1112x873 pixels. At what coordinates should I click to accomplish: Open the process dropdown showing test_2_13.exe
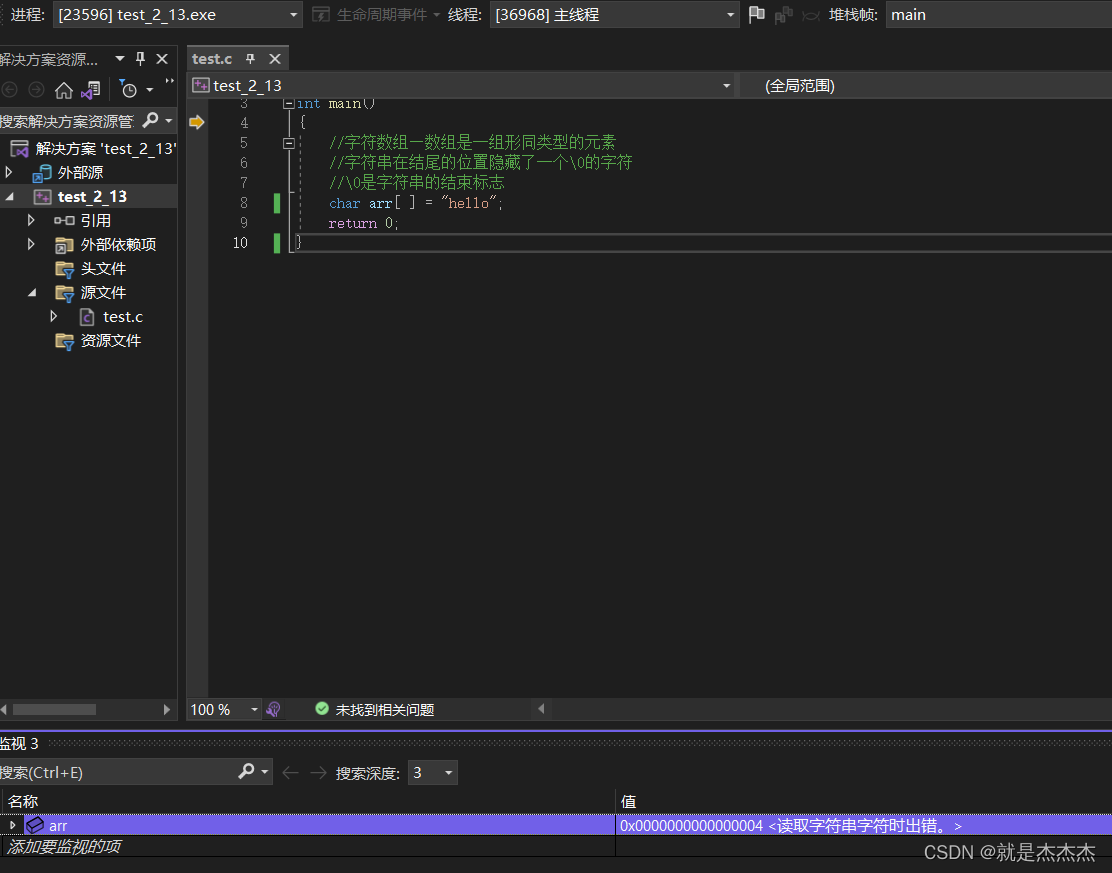point(177,15)
